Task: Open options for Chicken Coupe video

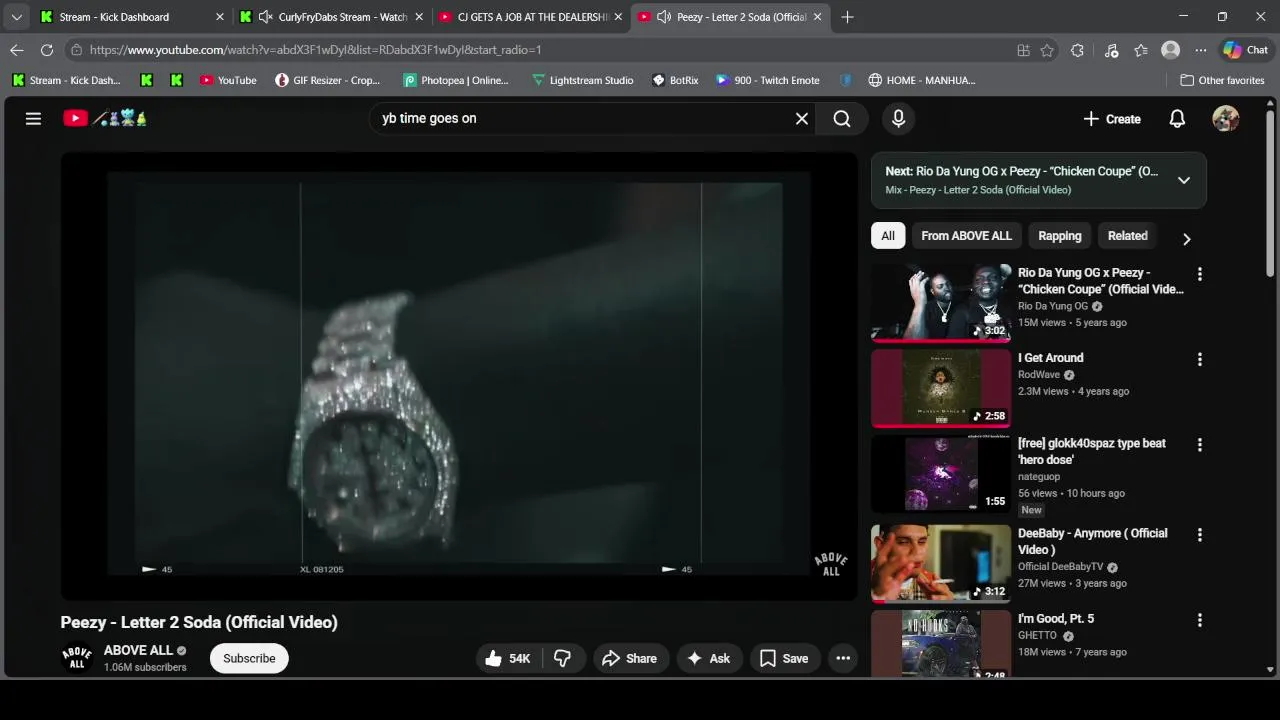Action: coord(1199,274)
